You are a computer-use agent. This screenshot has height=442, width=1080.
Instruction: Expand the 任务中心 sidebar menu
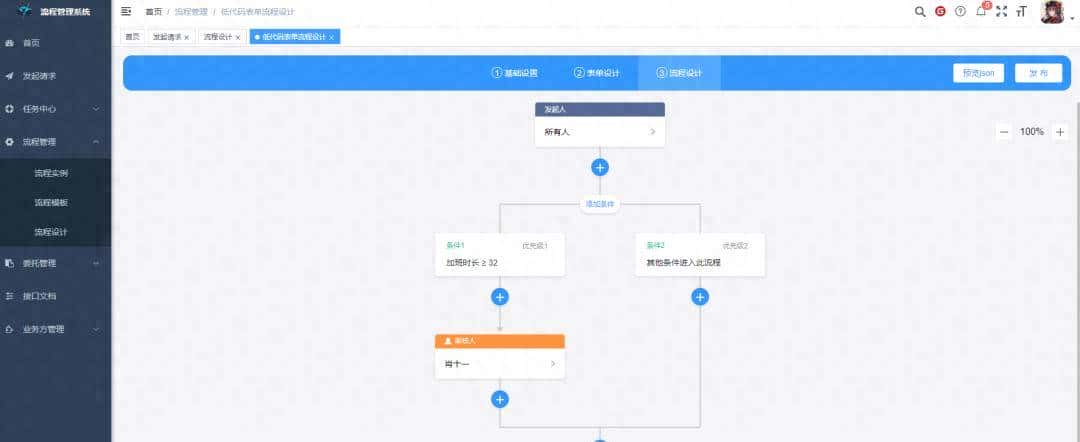pyautogui.click(x=55, y=108)
